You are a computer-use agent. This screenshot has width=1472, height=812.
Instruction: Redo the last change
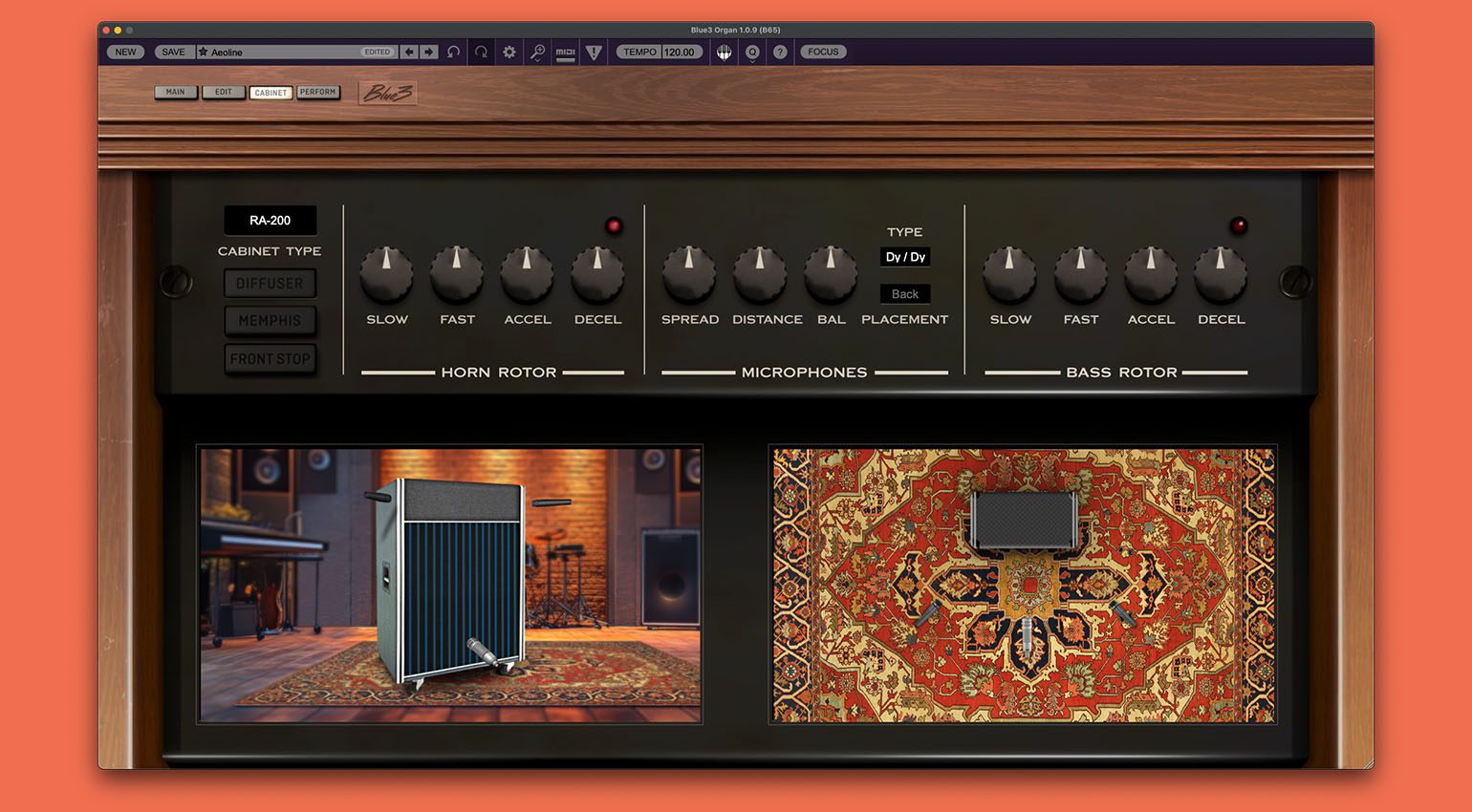pos(482,52)
